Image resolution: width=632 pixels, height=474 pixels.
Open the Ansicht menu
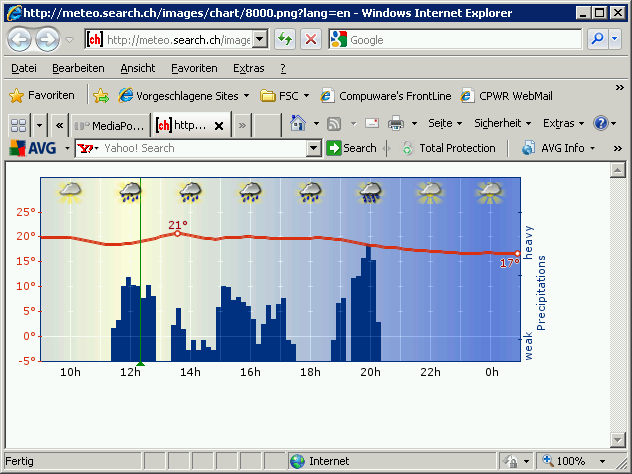(x=137, y=68)
